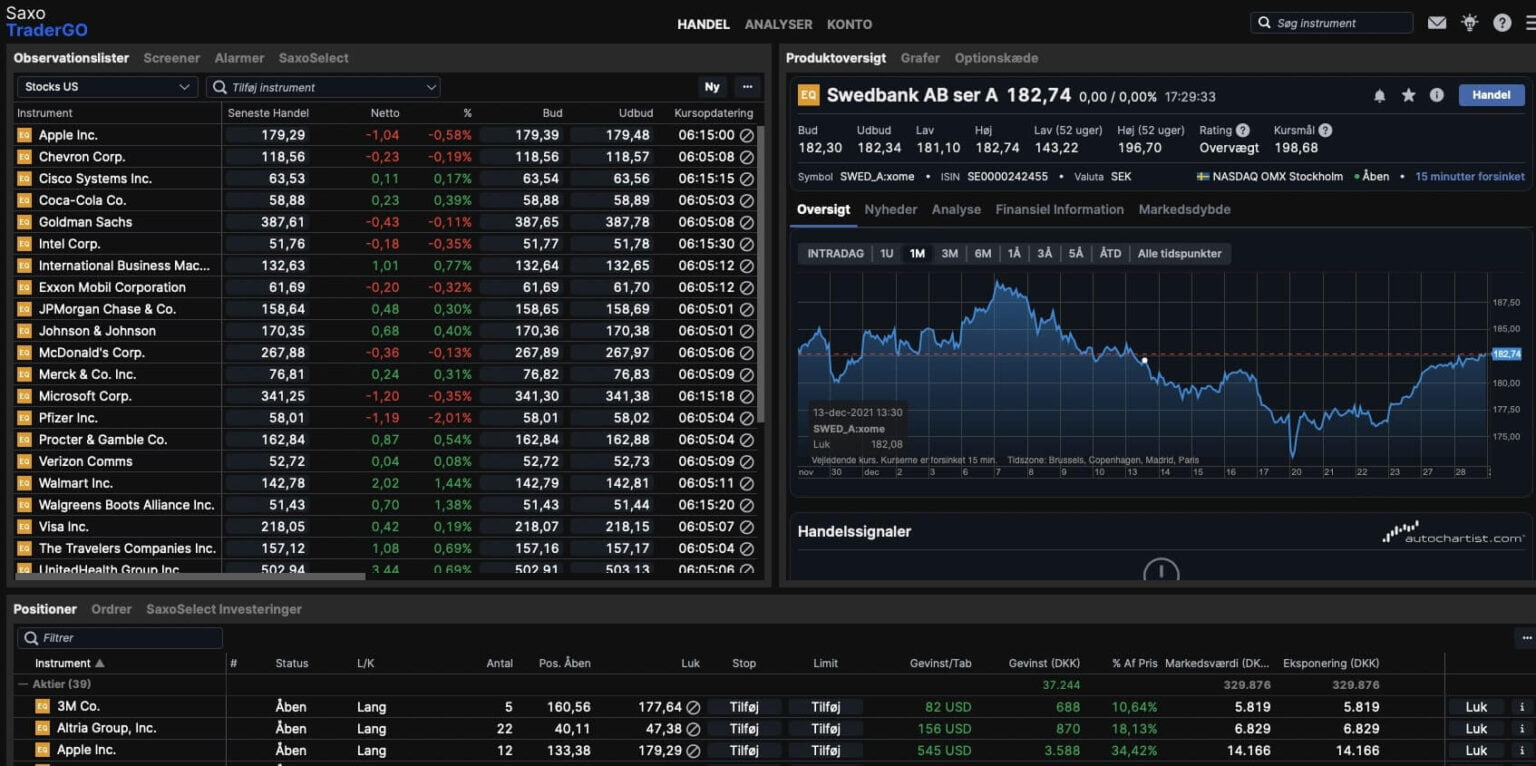
Task: Open the help question mark icon
Action: click(1502, 23)
